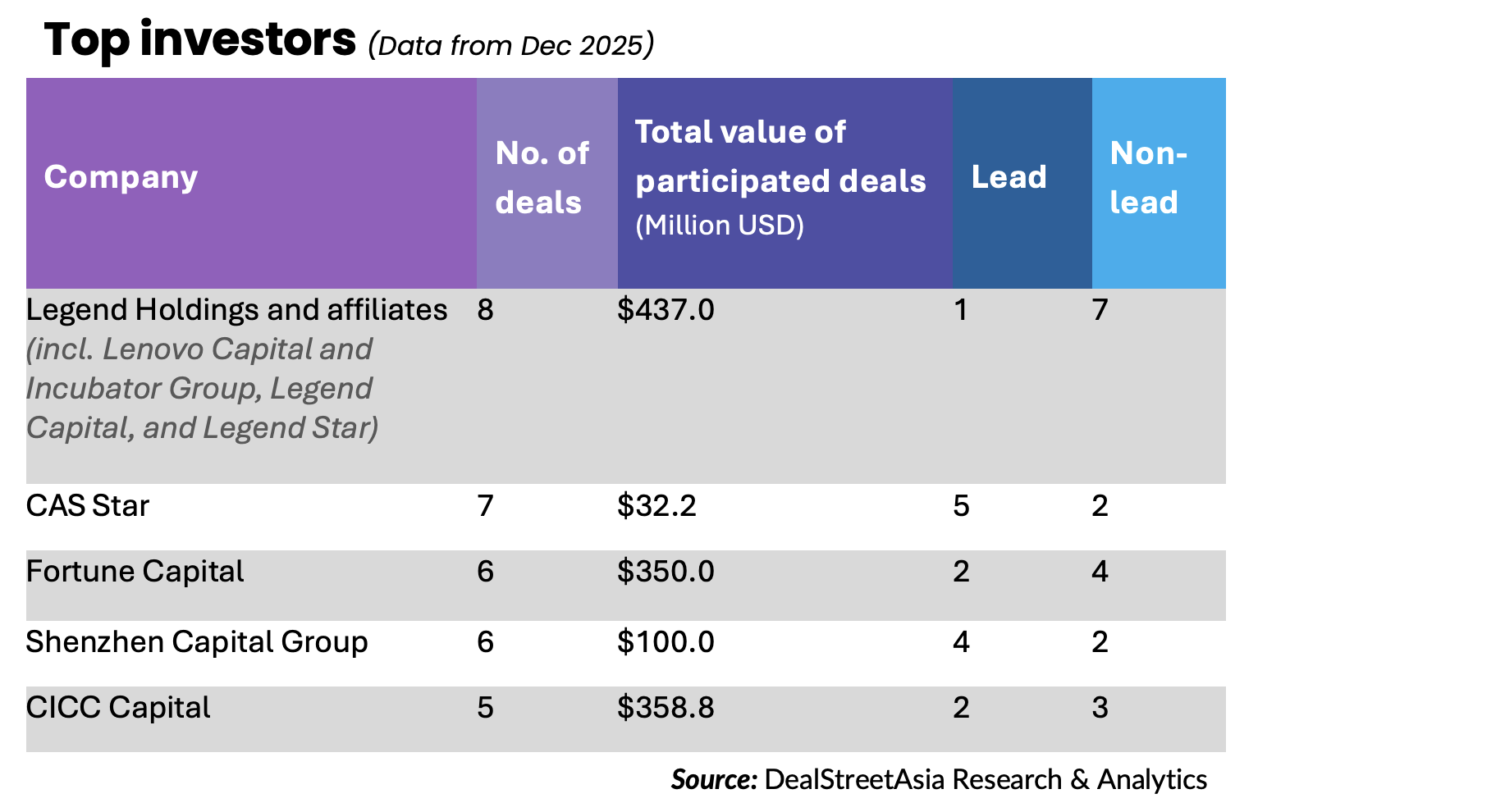Screen dimensions: 1505x812
Task: Click the DealStreetAsia Research & Analytics source text
Action: (x=985, y=779)
